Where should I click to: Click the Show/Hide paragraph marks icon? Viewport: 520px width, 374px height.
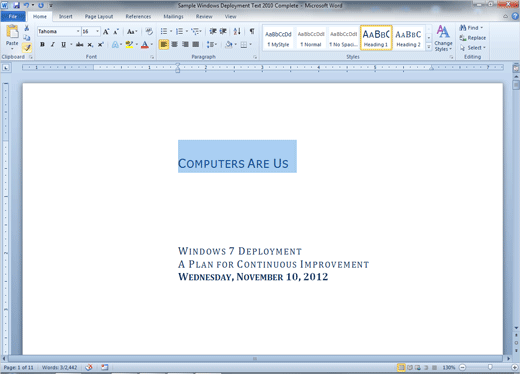coord(252,31)
